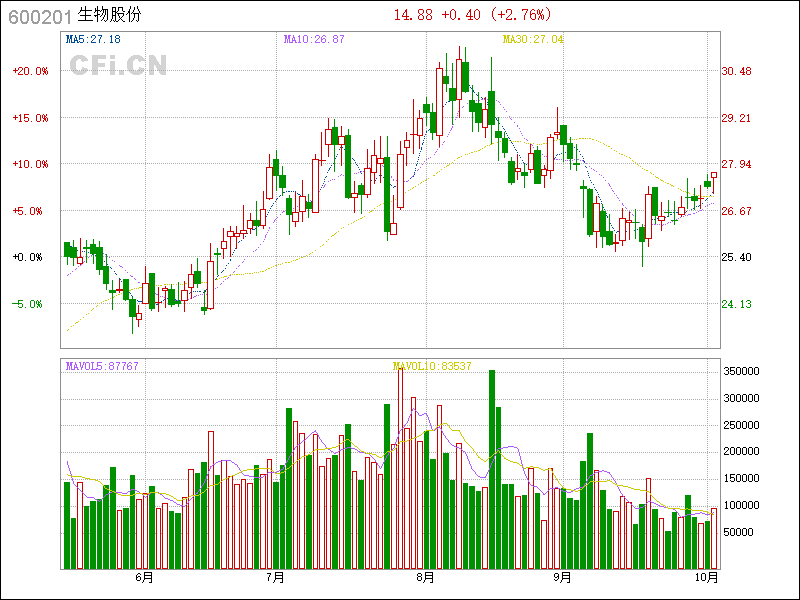Jump to the 6月 date marker
The height and width of the screenshot is (600, 800).
tap(144, 577)
